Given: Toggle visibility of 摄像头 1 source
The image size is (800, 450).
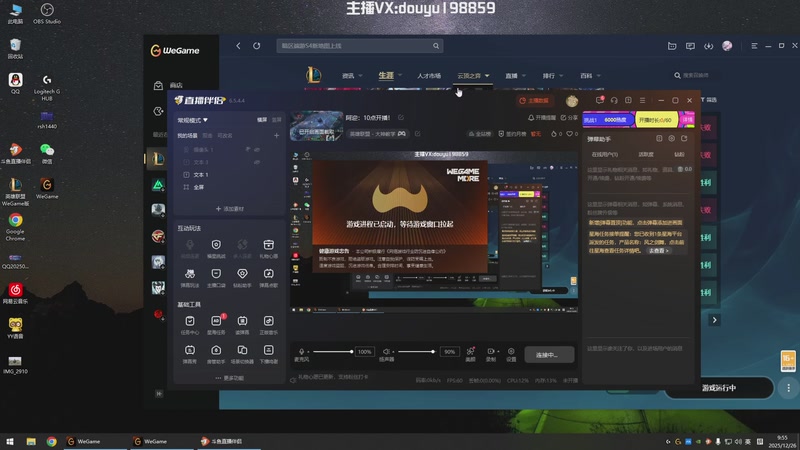Looking at the screenshot, I should point(257,149).
